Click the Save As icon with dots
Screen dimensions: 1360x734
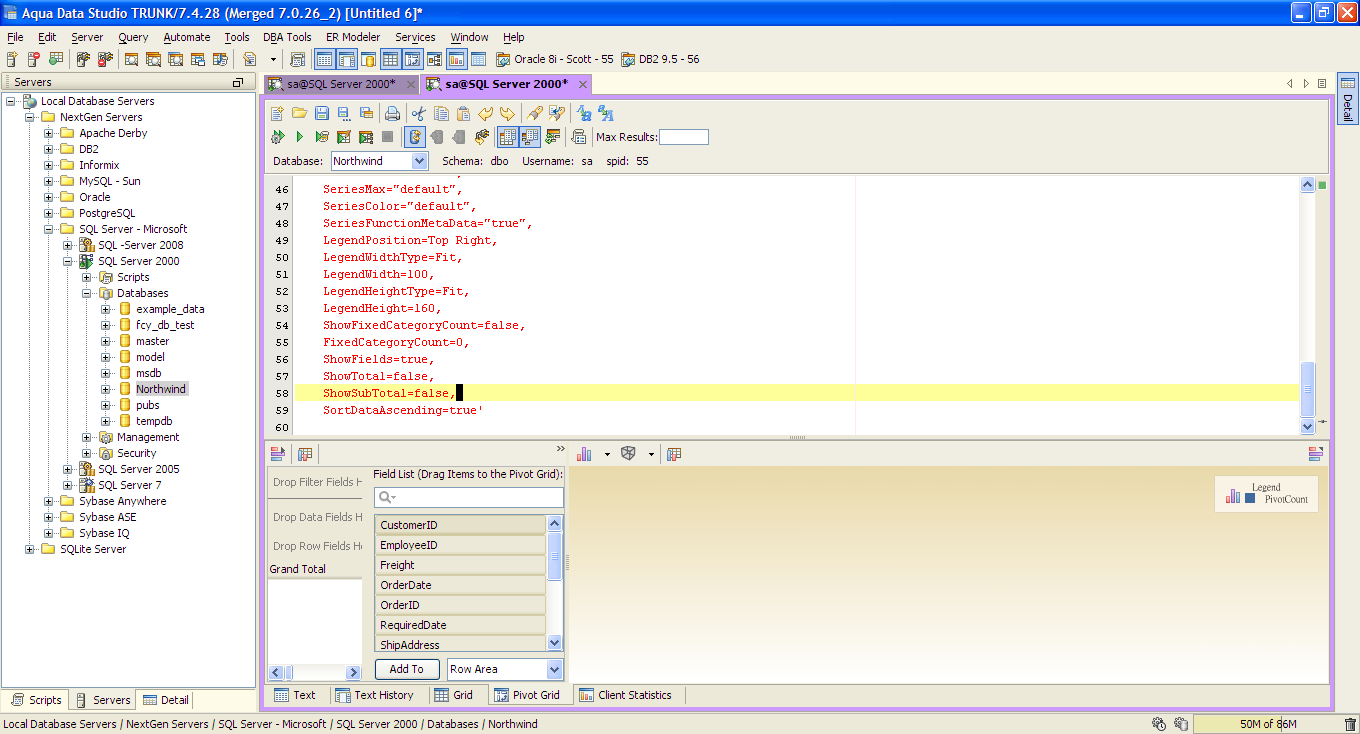[344, 113]
